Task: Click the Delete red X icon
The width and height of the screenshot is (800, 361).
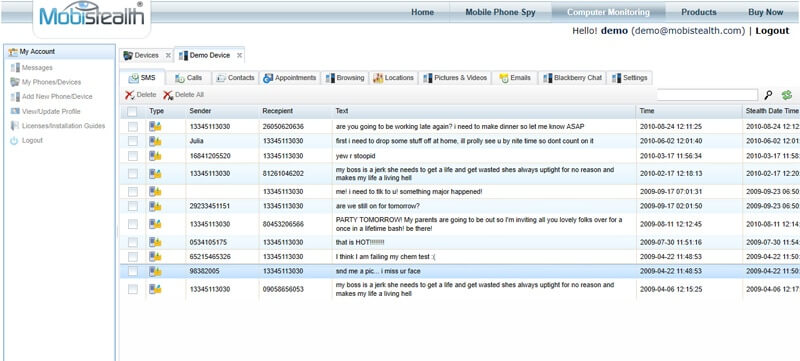Action: (x=130, y=95)
